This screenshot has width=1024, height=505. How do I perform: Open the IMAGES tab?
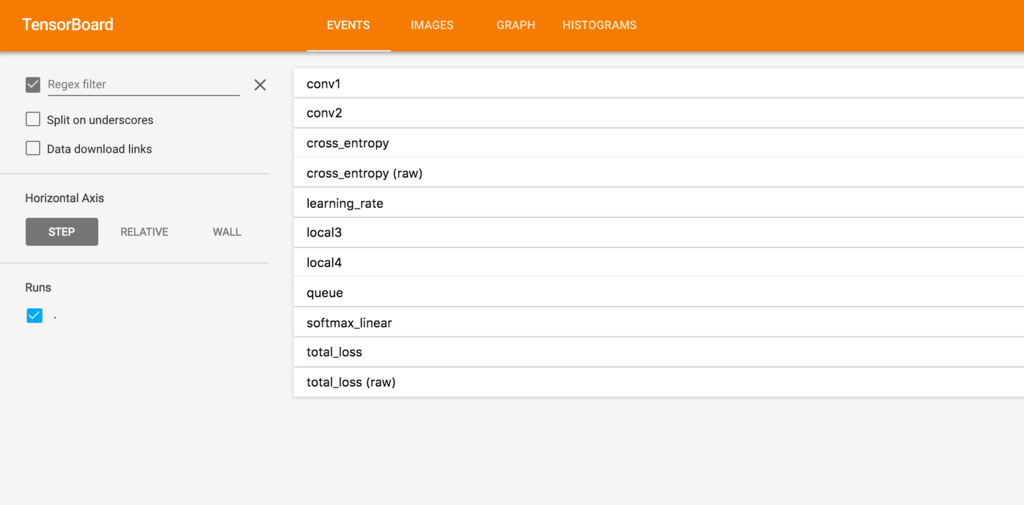click(x=432, y=25)
